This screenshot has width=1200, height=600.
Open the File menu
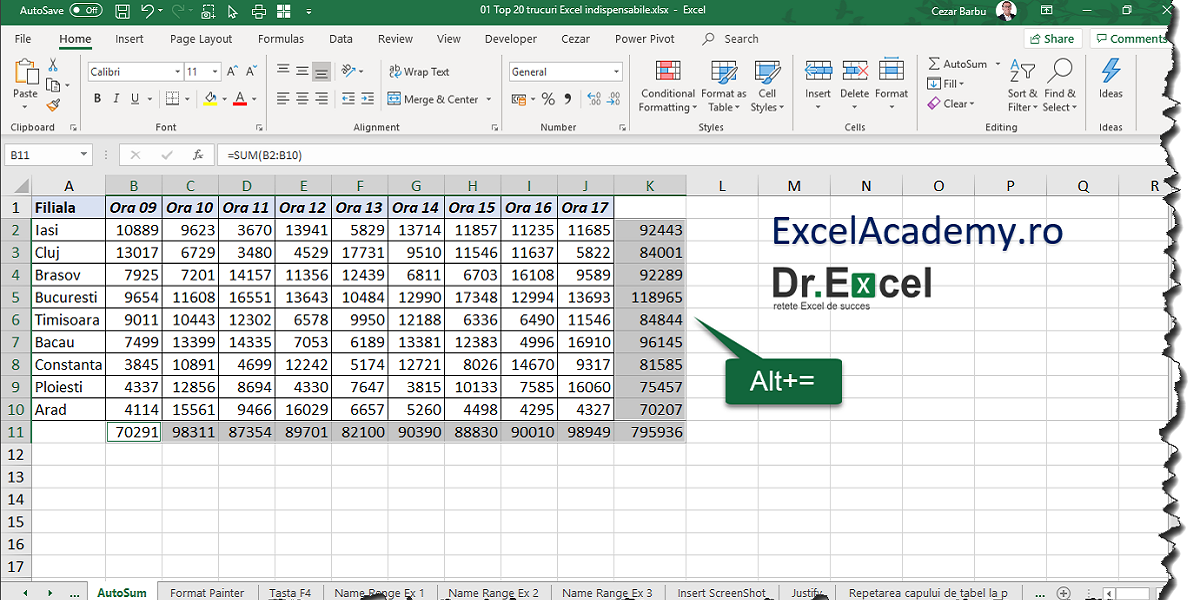click(x=23, y=39)
